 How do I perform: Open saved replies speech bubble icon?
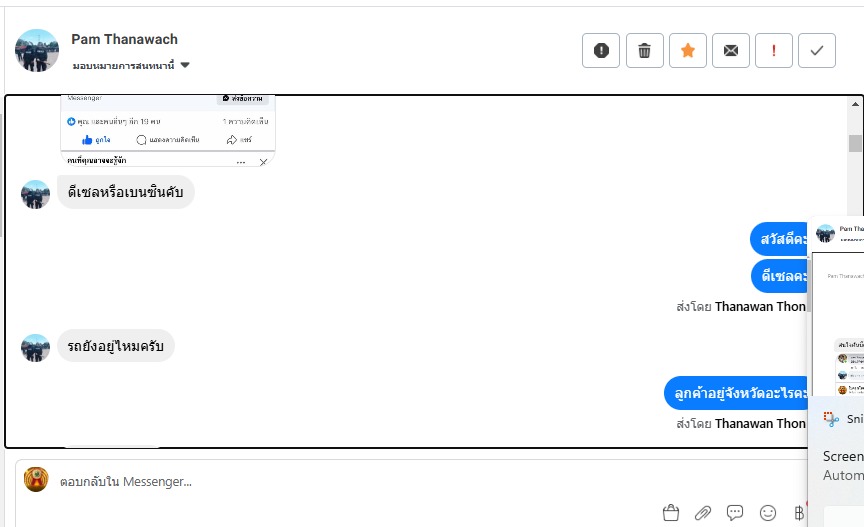pyautogui.click(x=735, y=513)
